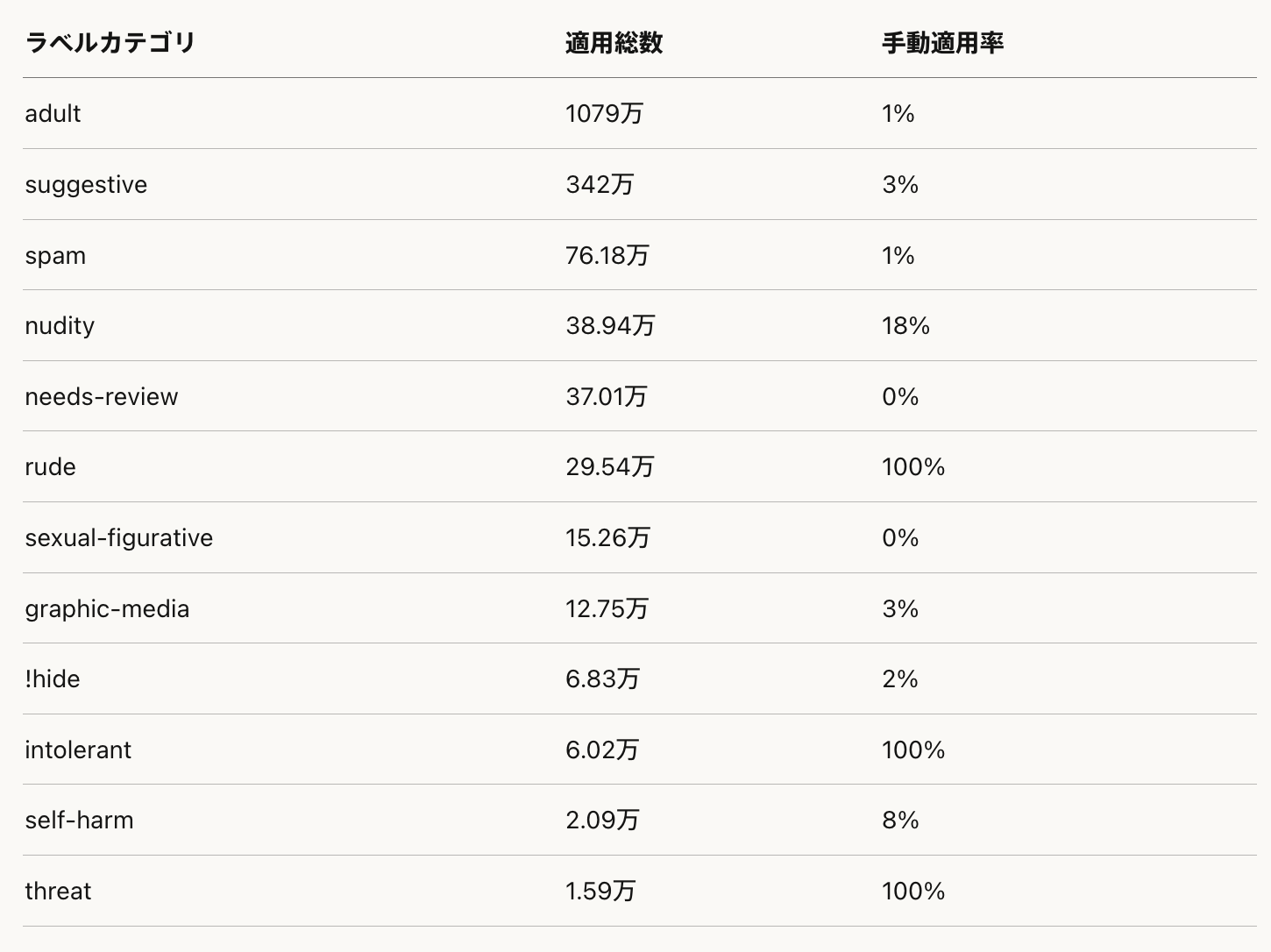Select the sexual-figurative label name

coord(118,537)
